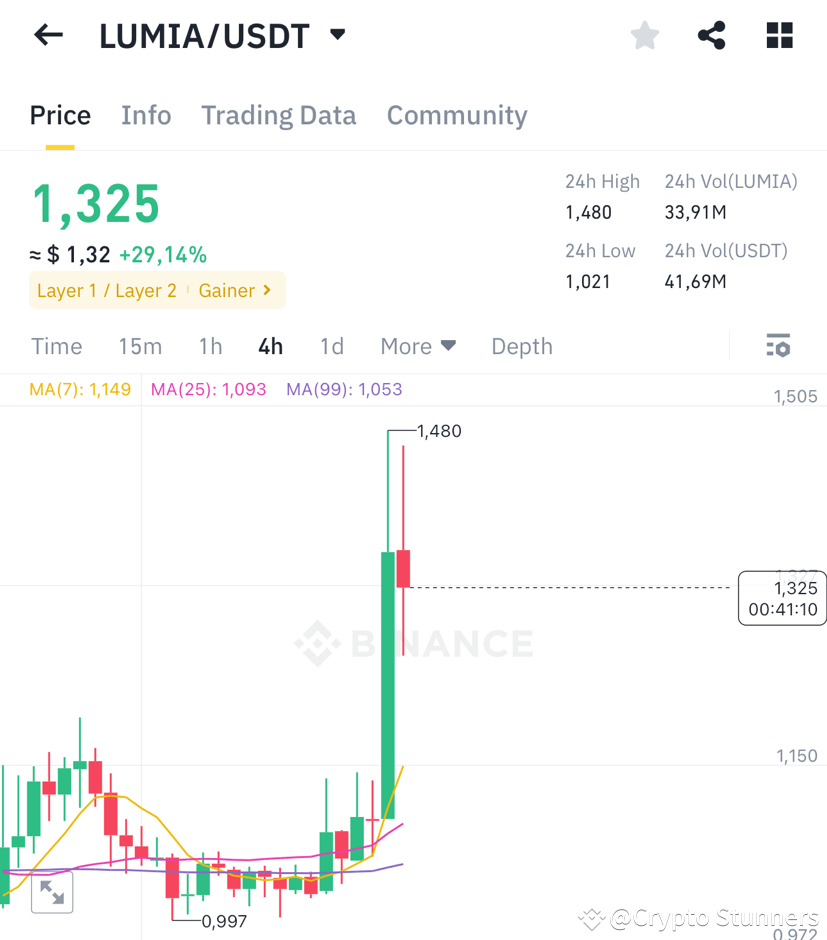Expand the More timeframes dropdown
This screenshot has height=940, width=827.
click(x=418, y=346)
